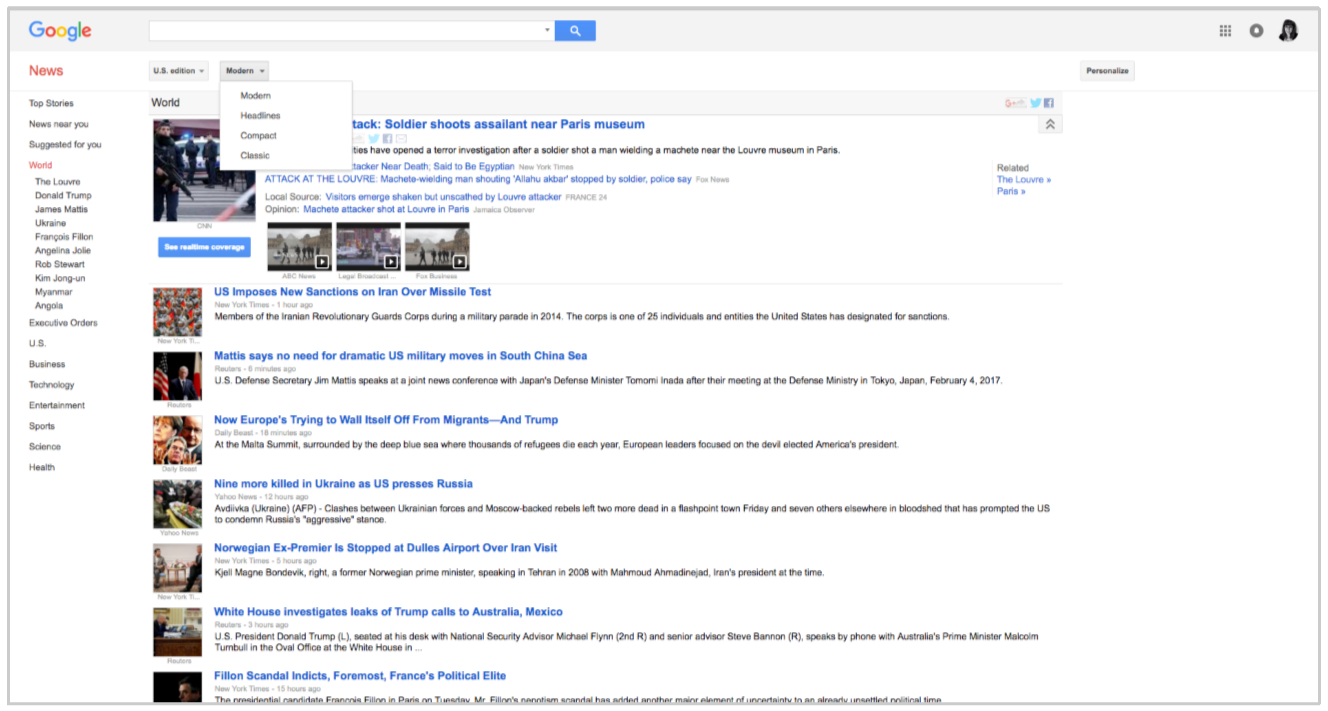The width and height of the screenshot is (1328, 711).
Task: Open News near you section
Action: (x=58, y=124)
